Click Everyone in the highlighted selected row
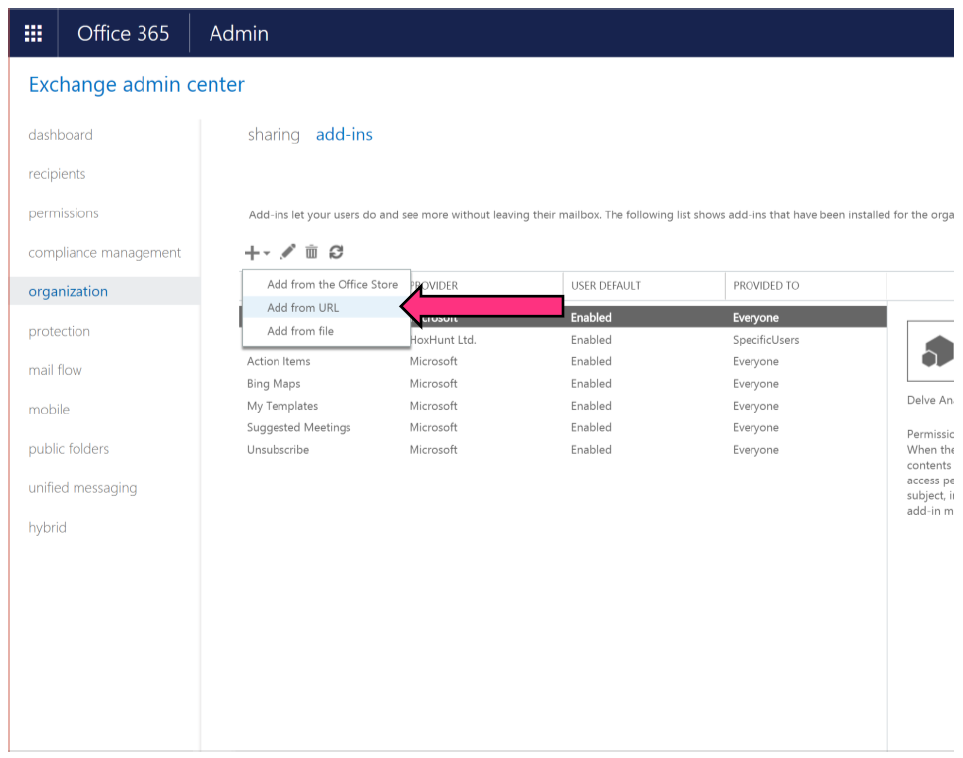The width and height of the screenshot is (963, 758). 755,318
